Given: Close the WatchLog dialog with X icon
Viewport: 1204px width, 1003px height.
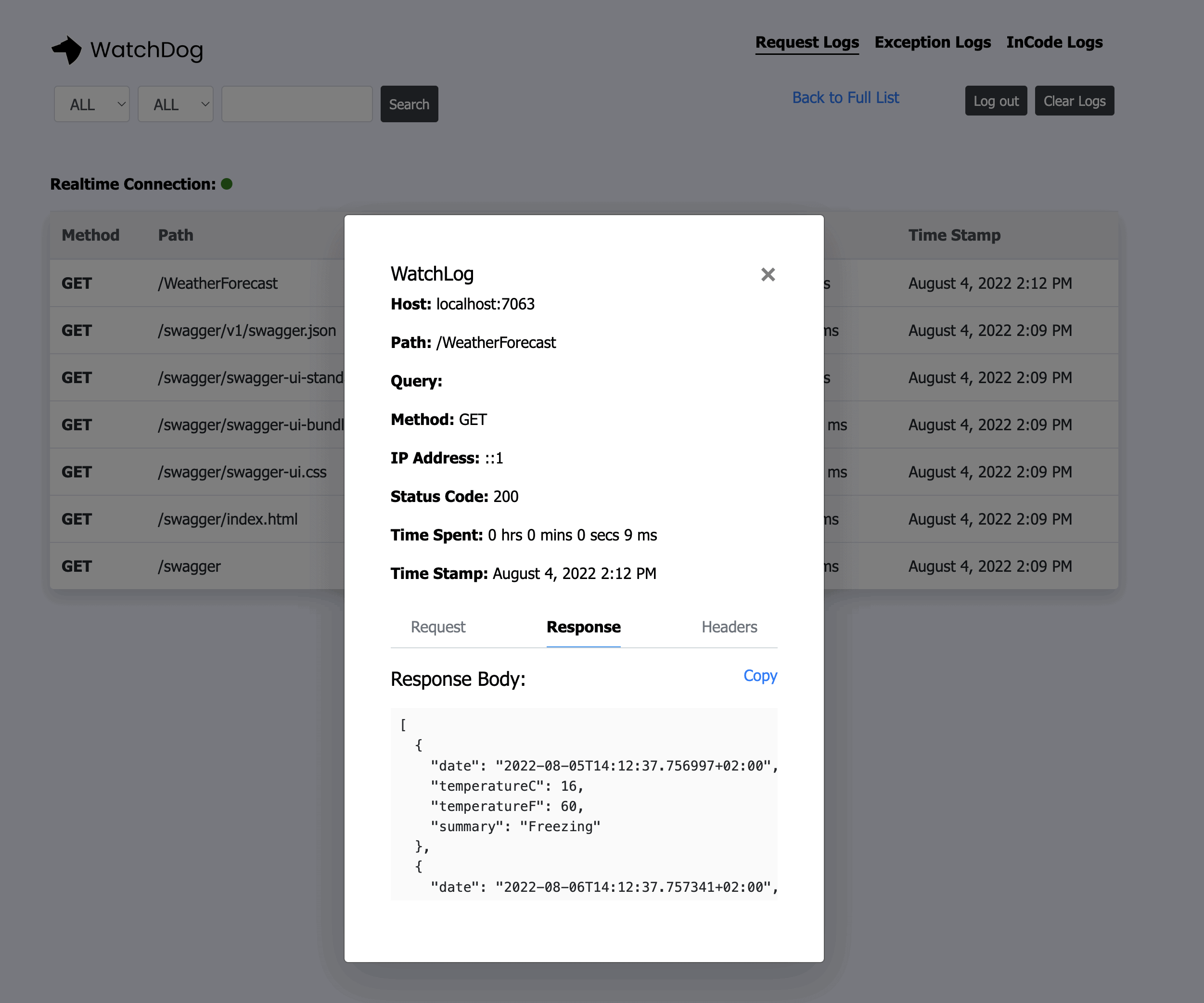Looking at the screenshot, I should pyautogui.click(x=768, y=275).
